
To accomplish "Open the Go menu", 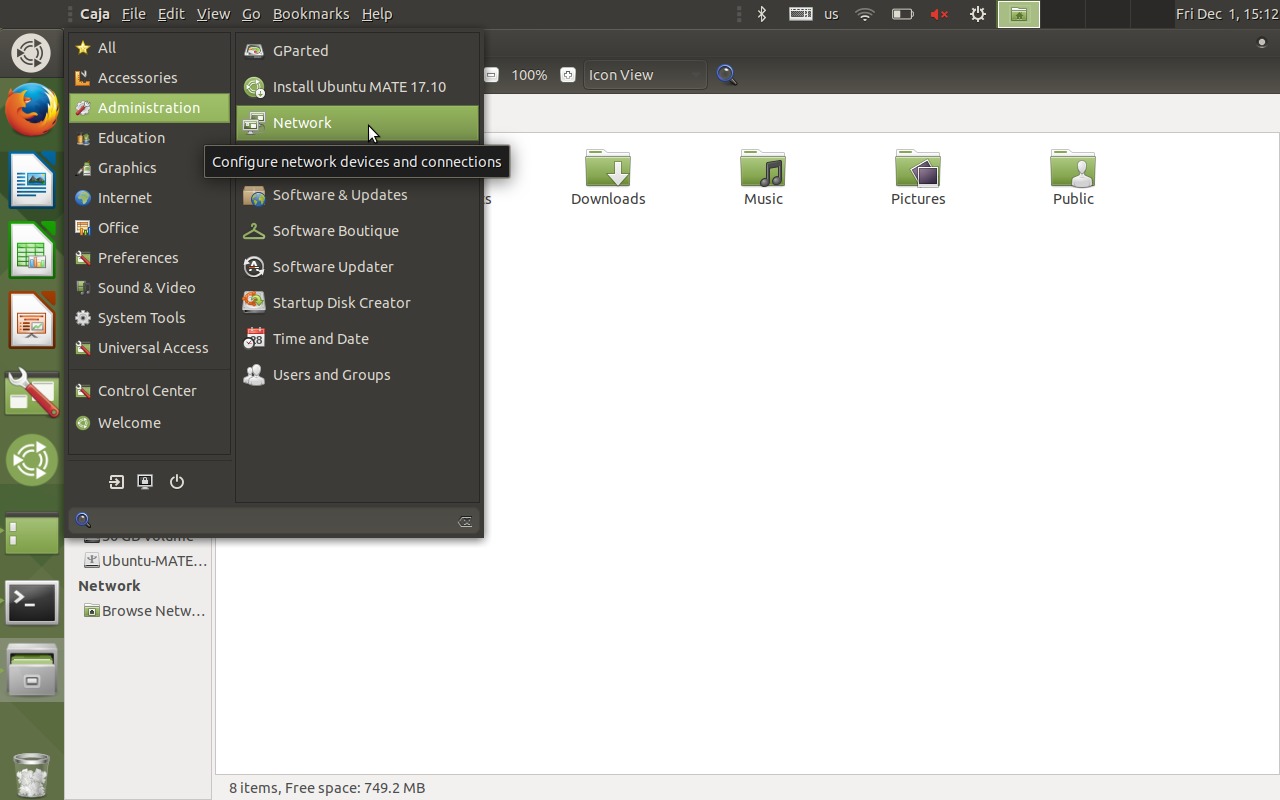I will click(251, 14).
